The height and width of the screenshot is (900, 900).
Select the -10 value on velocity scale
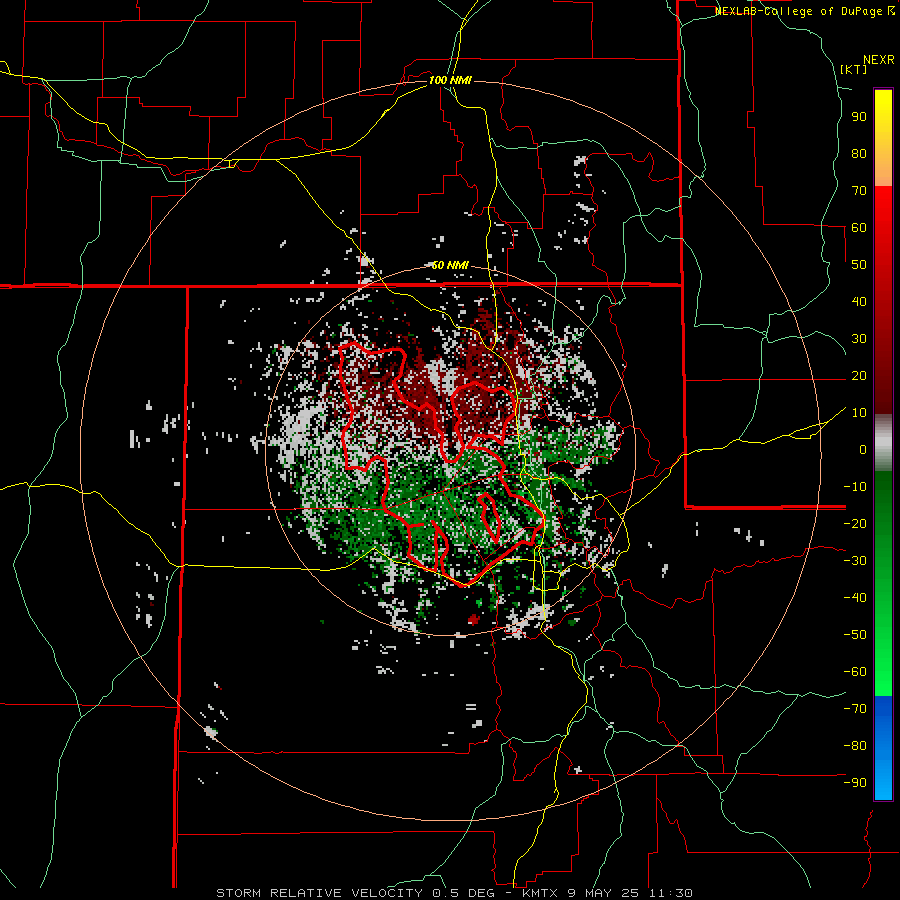[855, 487]
